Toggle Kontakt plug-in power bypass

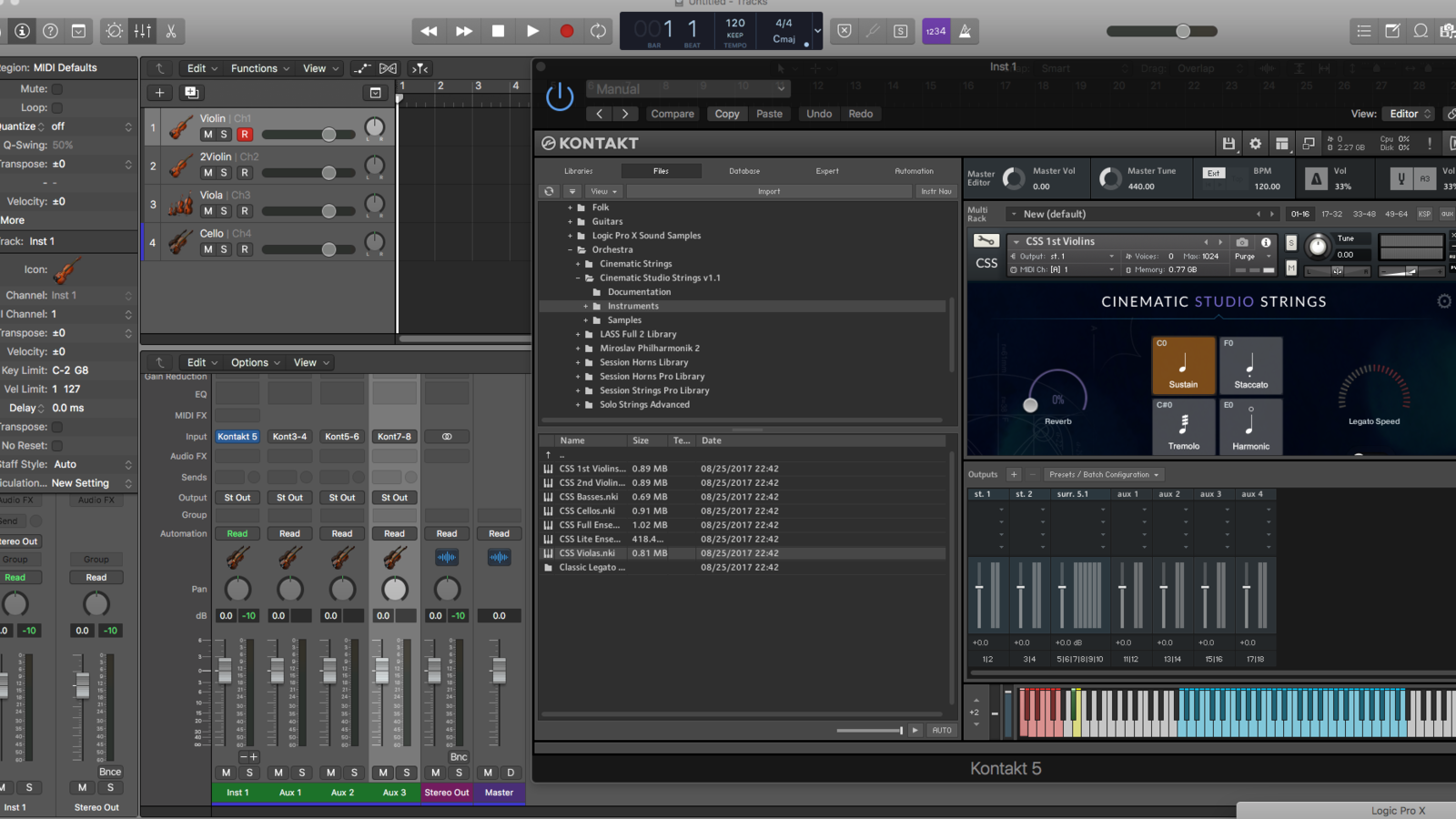[x=559, y=96]
